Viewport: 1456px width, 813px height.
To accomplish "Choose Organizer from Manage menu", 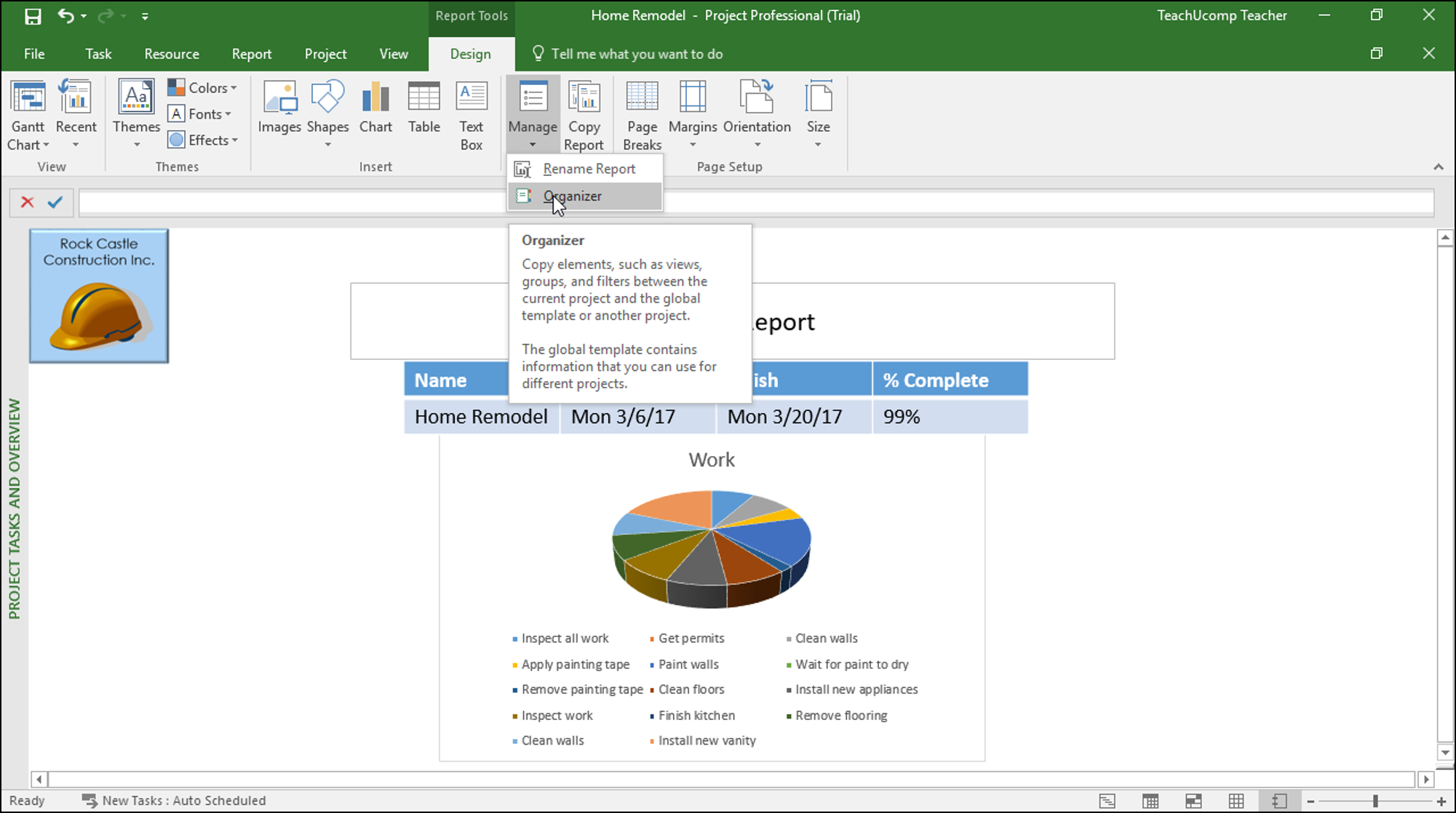I will (585, 196).
